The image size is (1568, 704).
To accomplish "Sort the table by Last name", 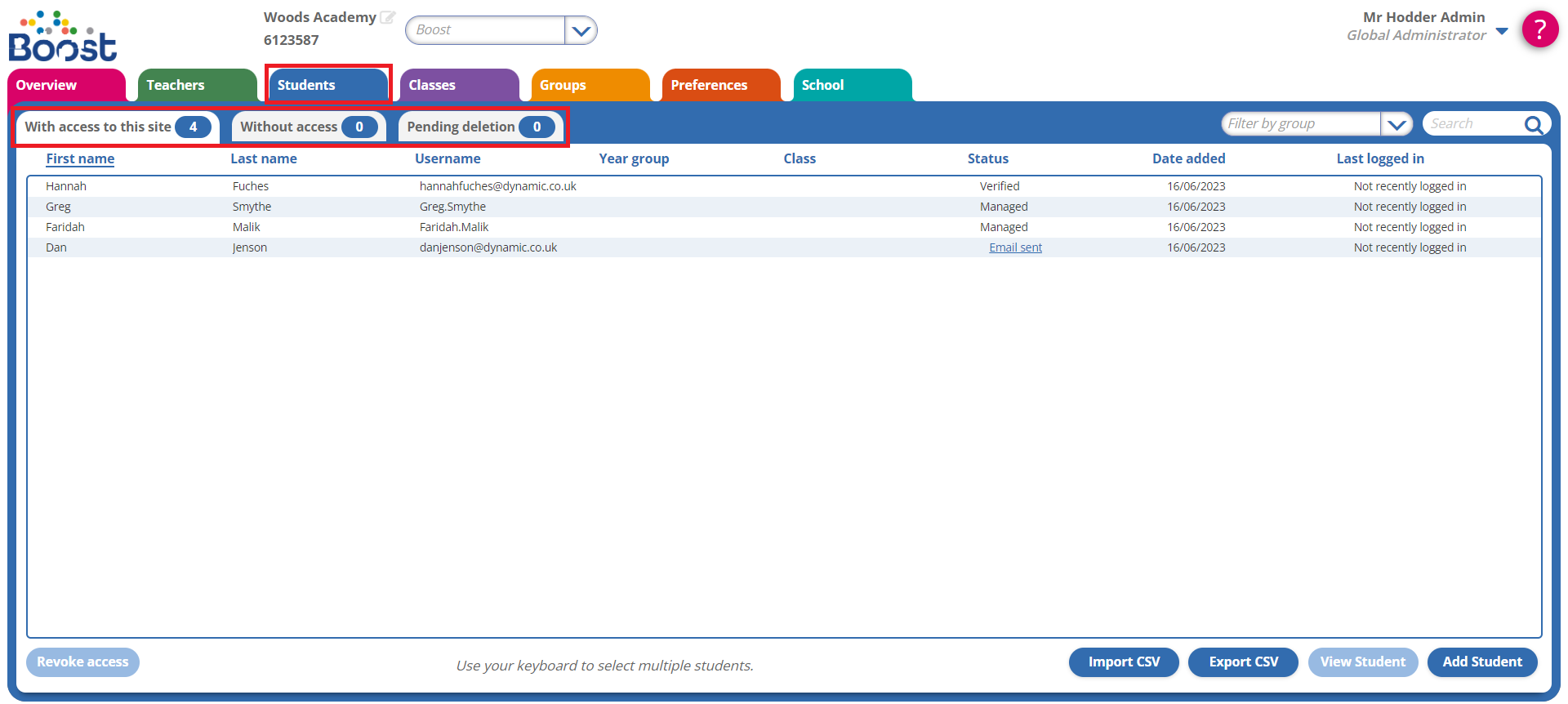I will 263,158.
